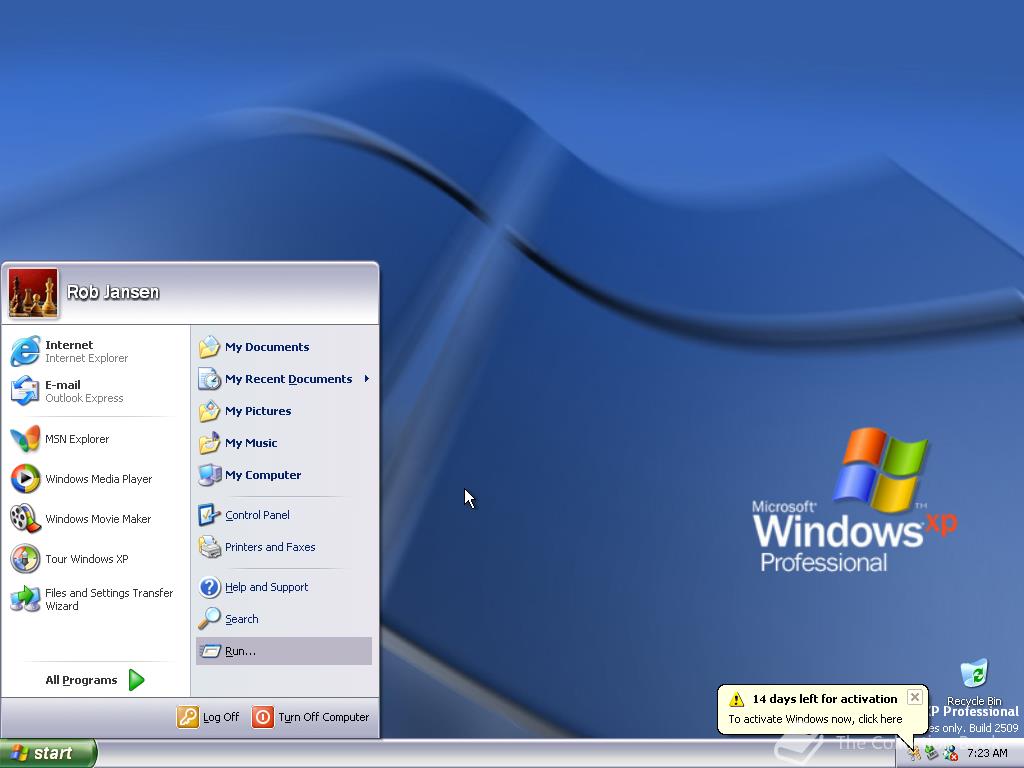Click Turn Off Computer button label
This screenshot has width=1024, height=768.
click(324, 717)
